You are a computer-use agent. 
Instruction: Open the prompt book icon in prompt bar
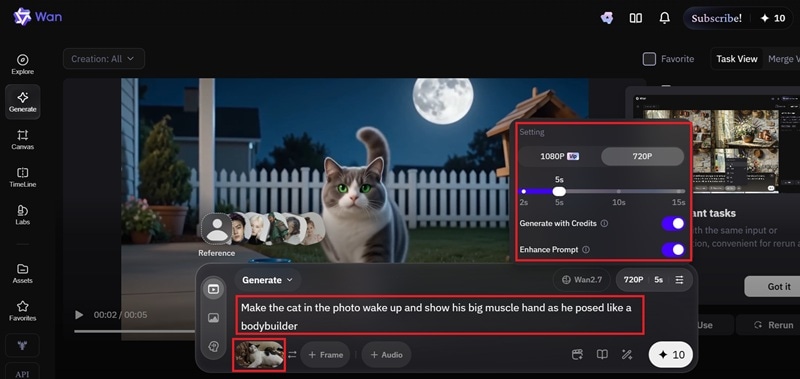tap(602, 355)
